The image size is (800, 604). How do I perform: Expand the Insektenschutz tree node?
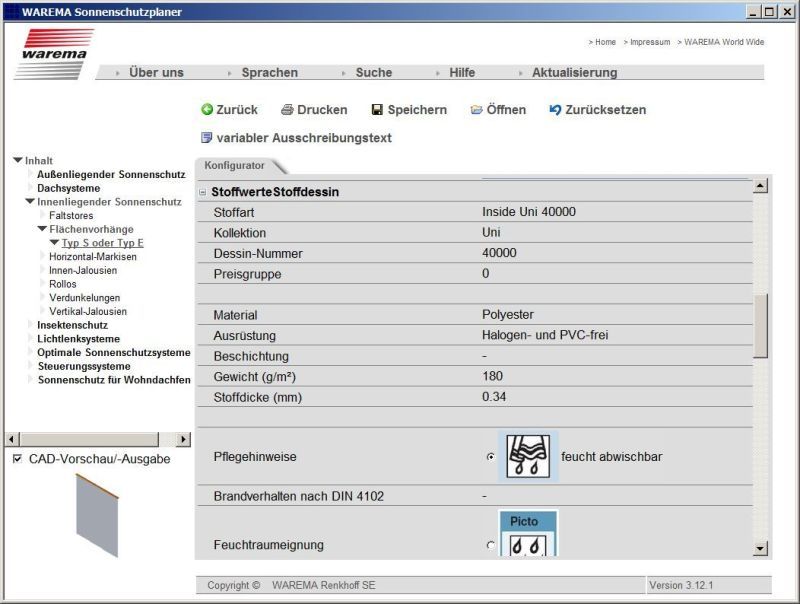pyautogui.click(x=31, y=324)
